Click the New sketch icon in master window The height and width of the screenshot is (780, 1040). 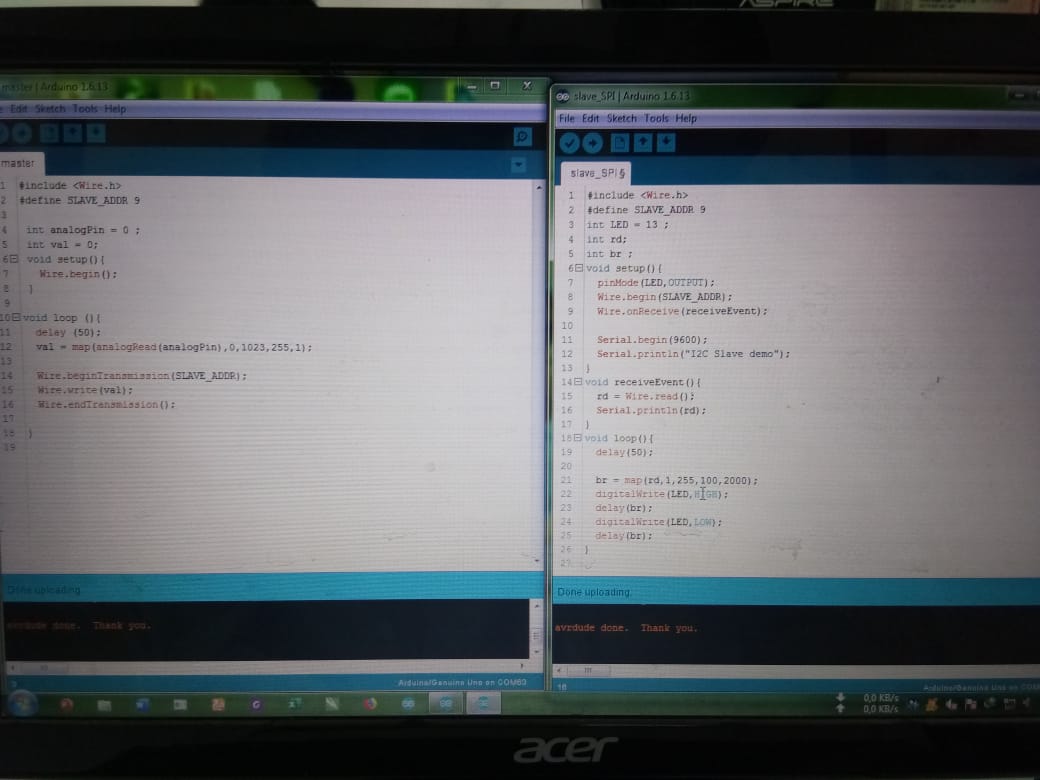click(48, 134)
